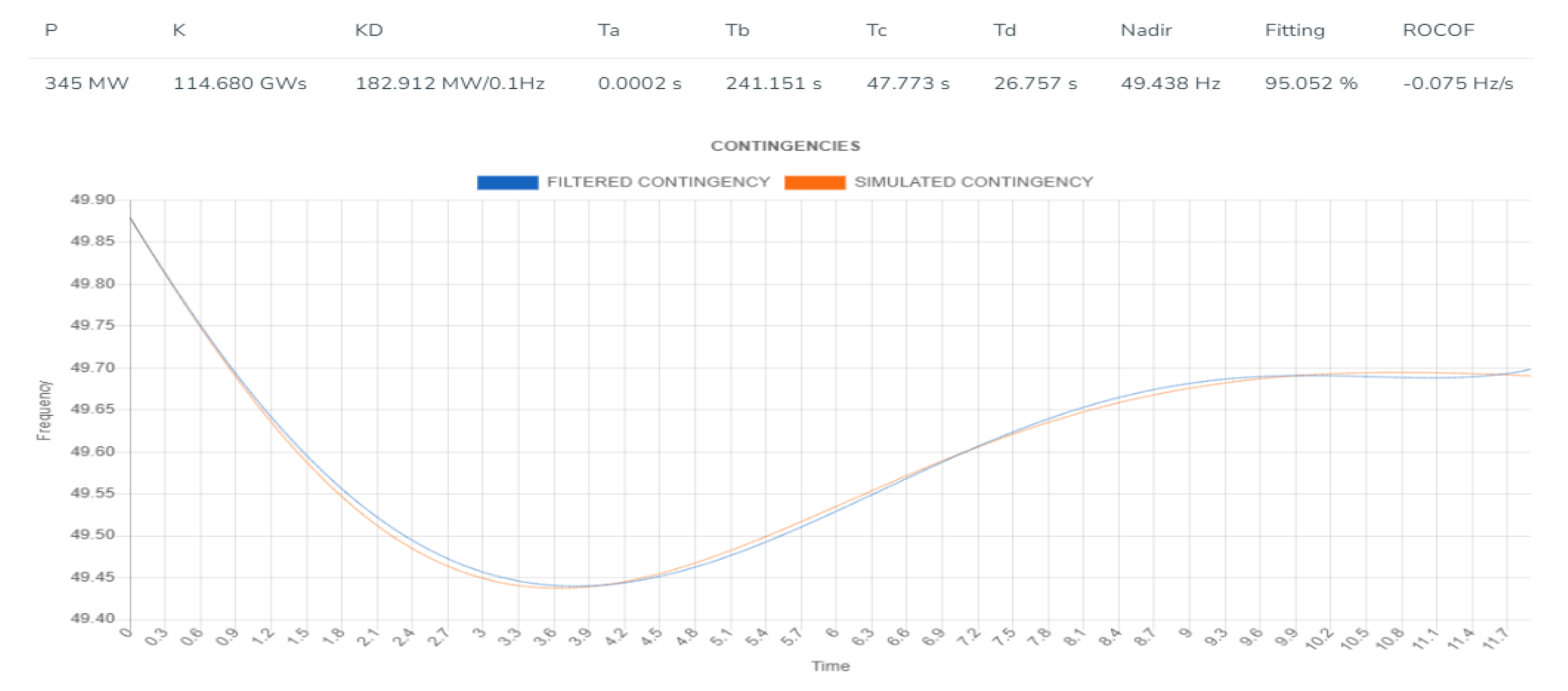Toggle the SIMULATED CONTINGENCY legend label
This screenshot has width=1568, height=691.
tap(973, 182)
